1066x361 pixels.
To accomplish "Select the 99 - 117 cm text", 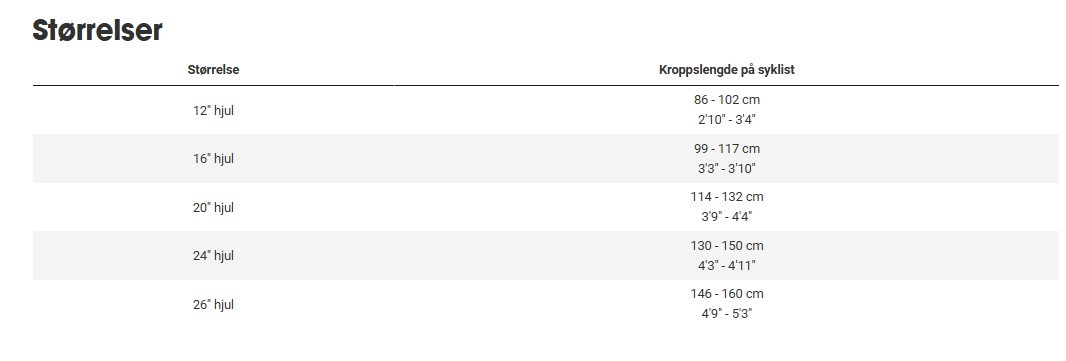I will [727, 148].
